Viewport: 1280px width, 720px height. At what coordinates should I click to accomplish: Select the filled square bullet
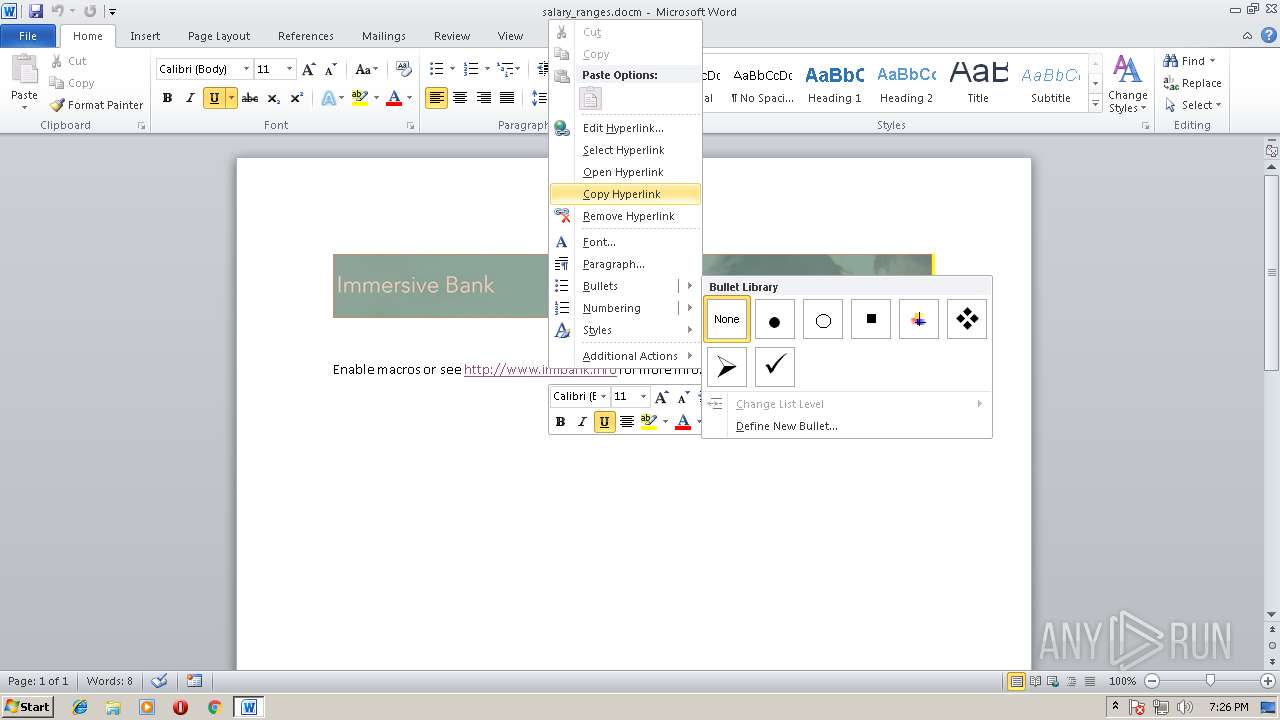pyautogui.click(x=871, y=320)
